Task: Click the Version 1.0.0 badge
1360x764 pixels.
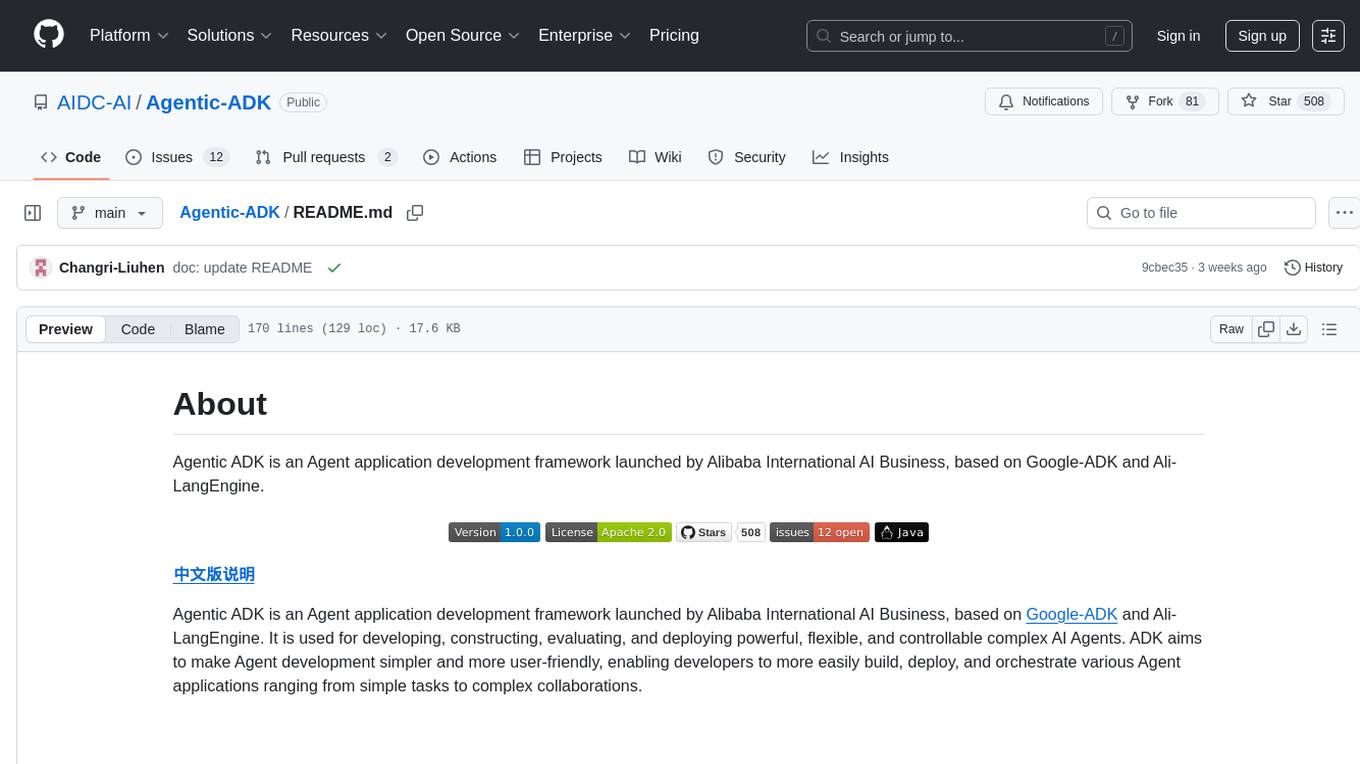Action: [x=494, y=532]
